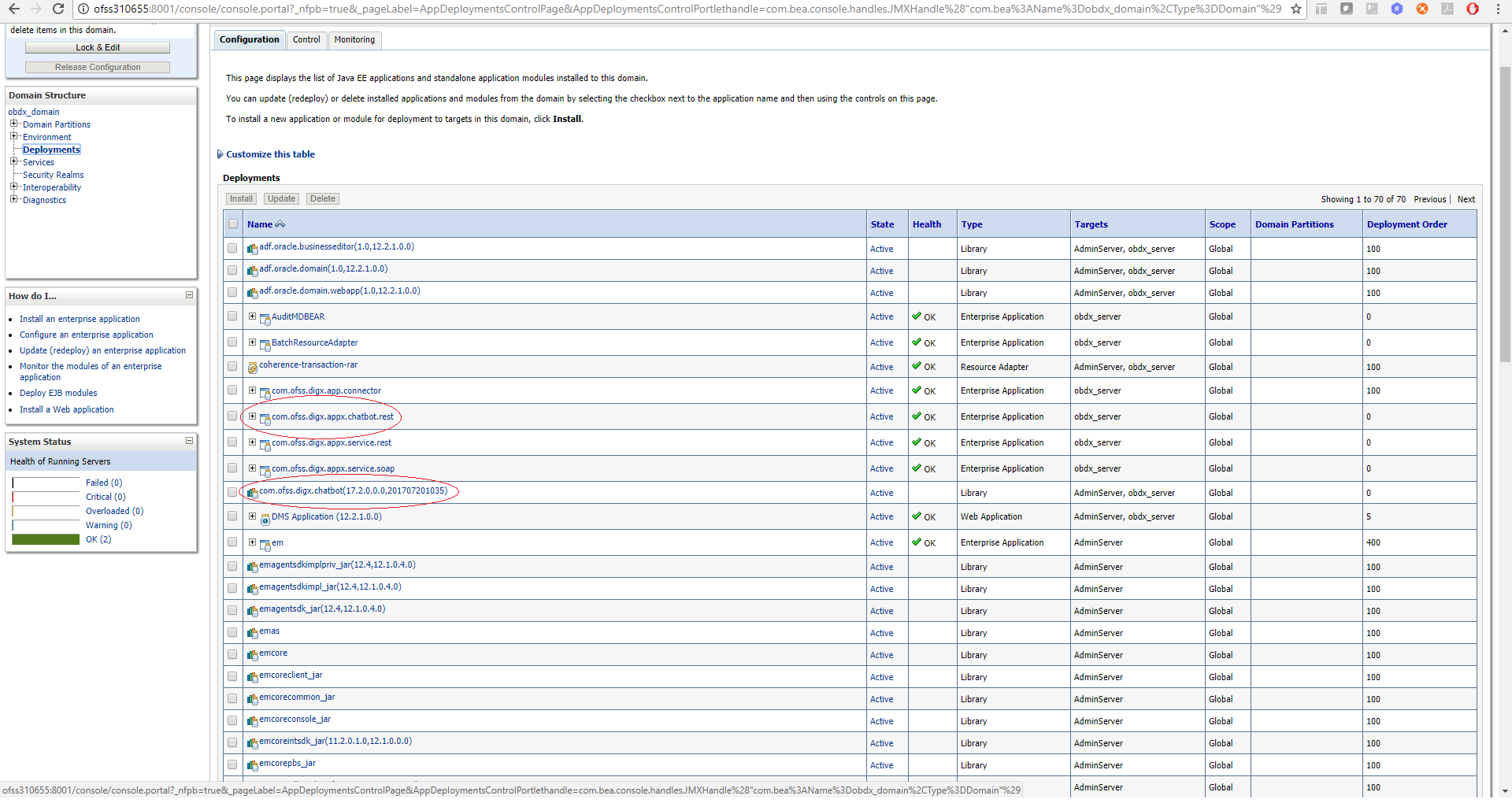Viewport: 1512px width, 803px height.
Task: Expand the com.ofss.digx.appx.service.rest row
Action: tap(252, 442)
